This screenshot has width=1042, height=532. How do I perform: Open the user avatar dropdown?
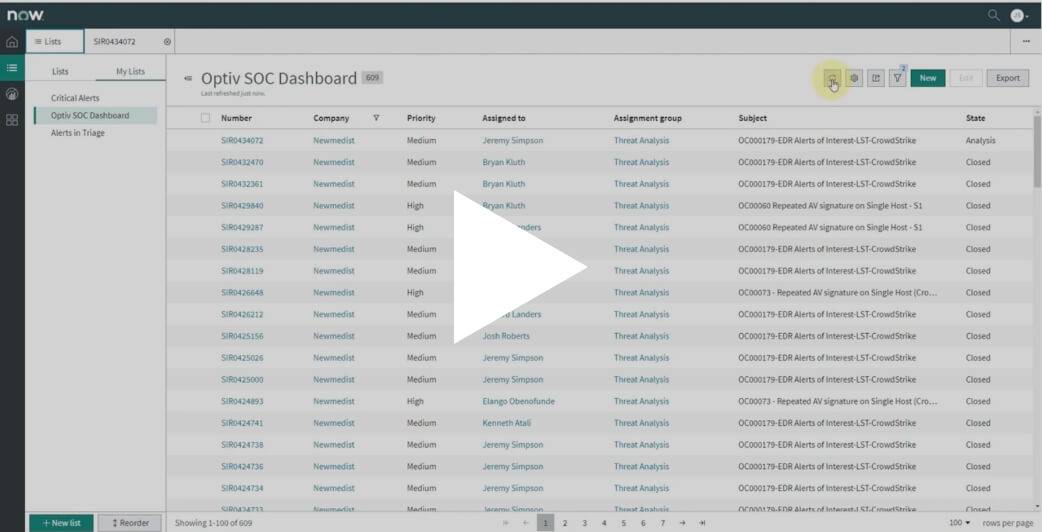click(x=1019, y=15)
